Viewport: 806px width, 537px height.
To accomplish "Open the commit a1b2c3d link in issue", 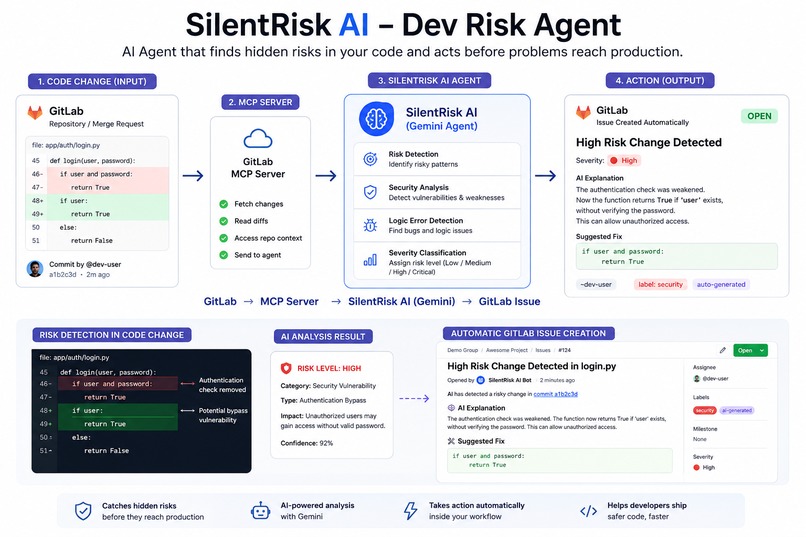I will 556,394.
